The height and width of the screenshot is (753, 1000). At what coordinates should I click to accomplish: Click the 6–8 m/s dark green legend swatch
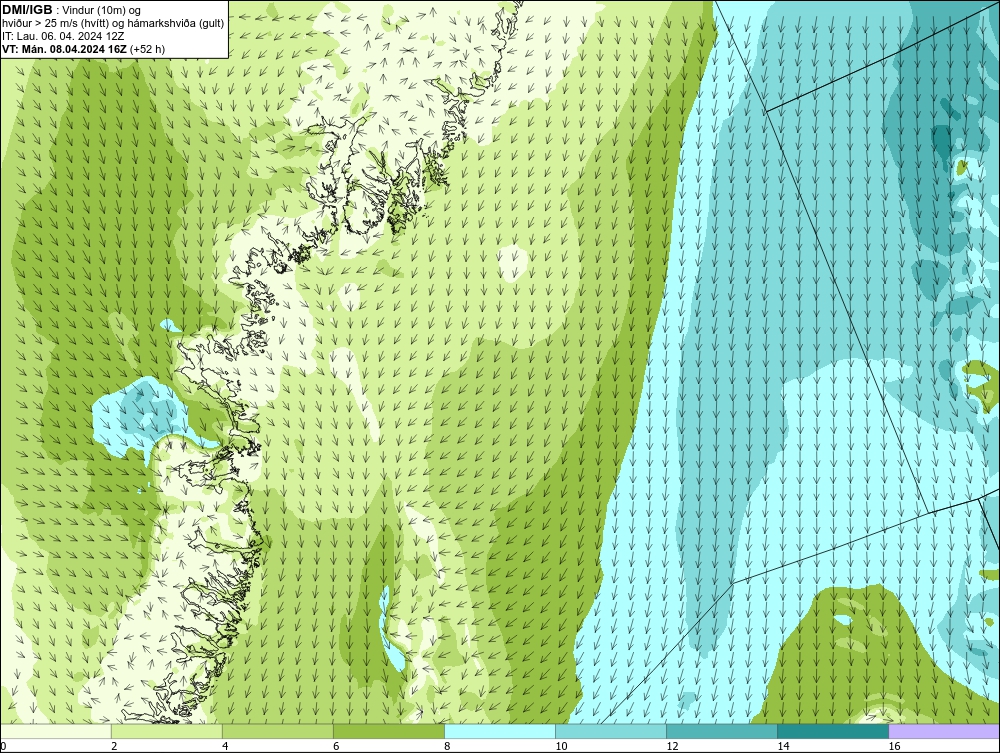(389, 731)
